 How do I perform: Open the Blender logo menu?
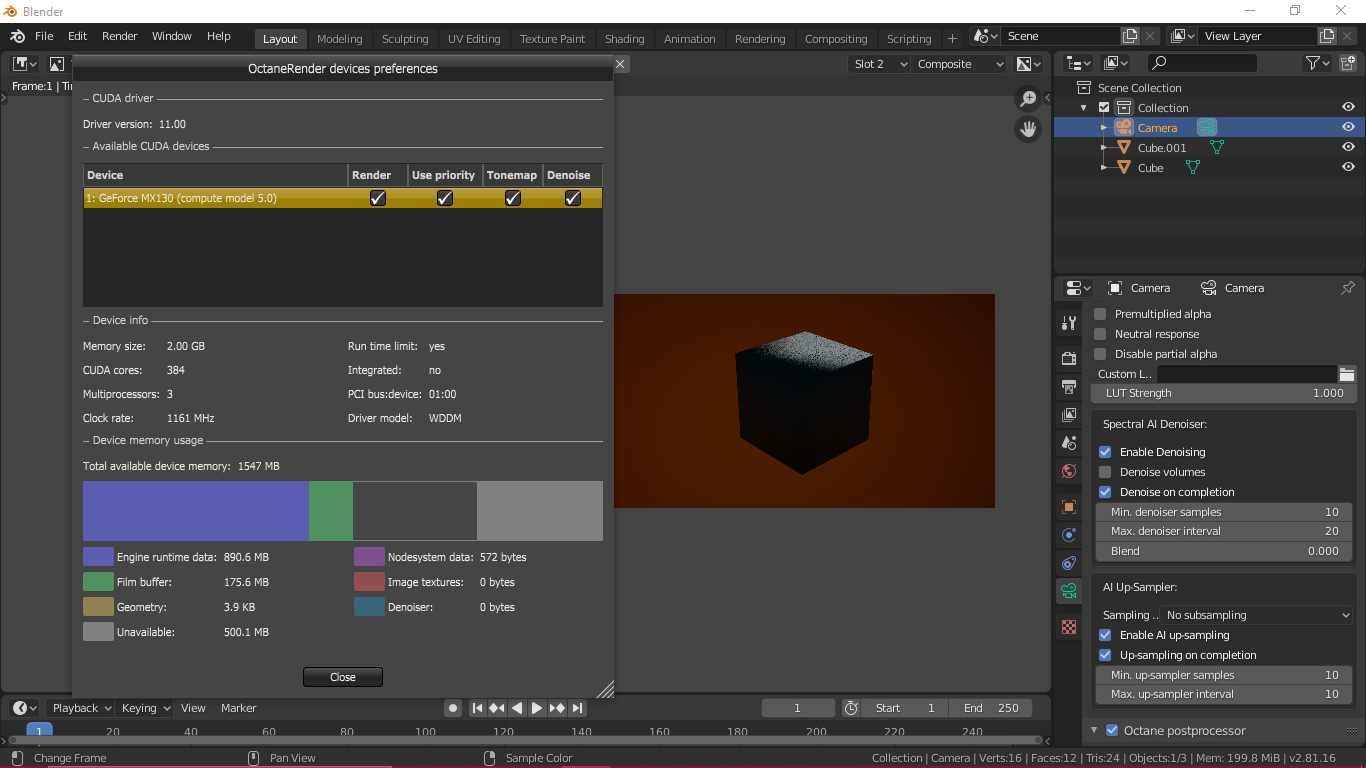(17, 37)
